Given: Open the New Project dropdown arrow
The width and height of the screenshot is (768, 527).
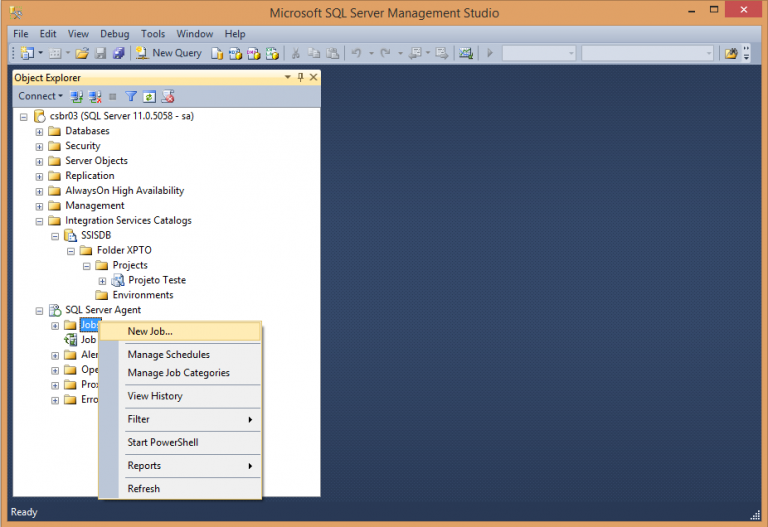Looking at the screenshot, I should (x=41, y=53).
